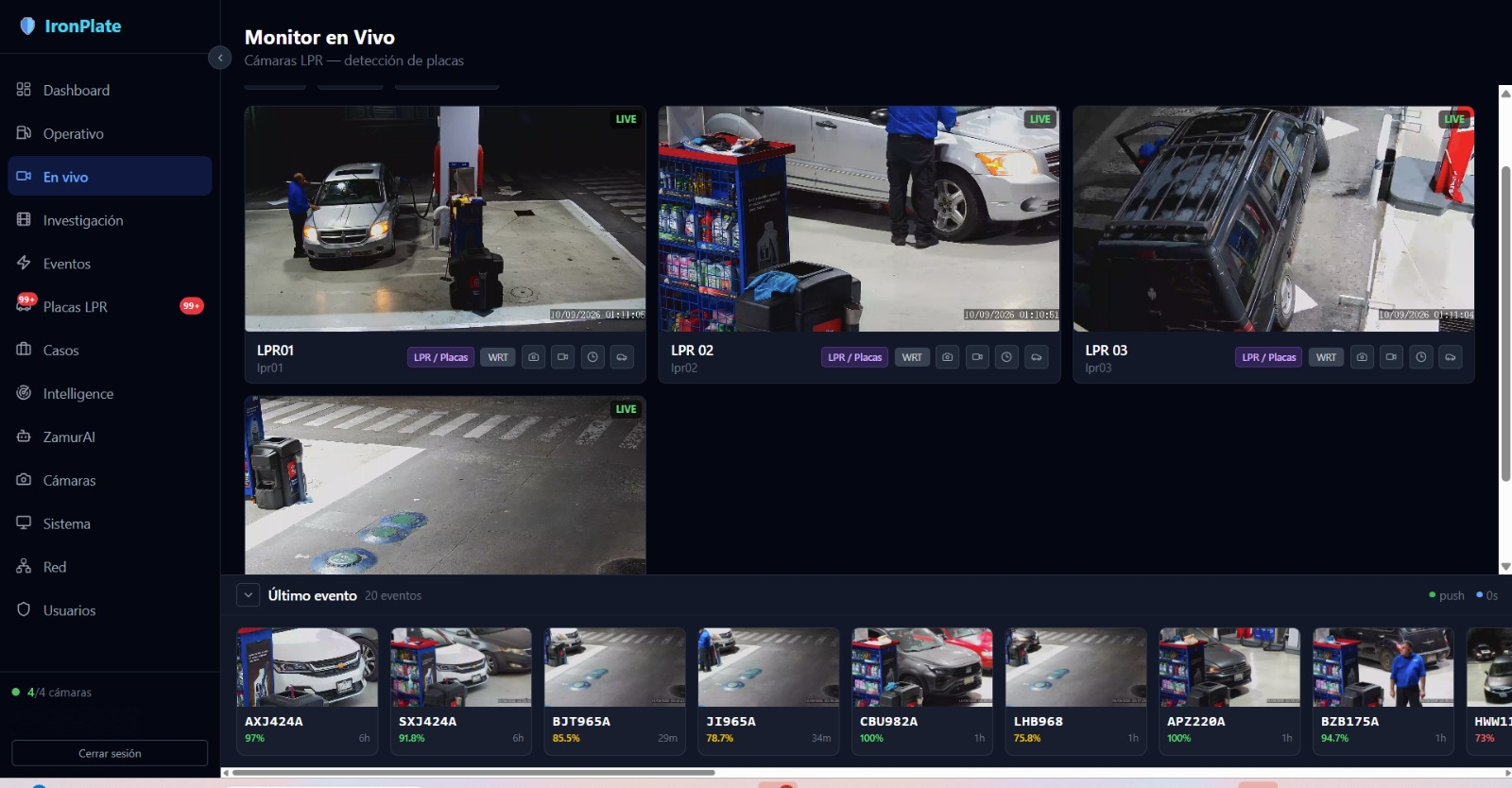Viewport: 1512px width, 788px height.
Task: Click the Intelligence sidebar icon
Action: pos(24,393)
